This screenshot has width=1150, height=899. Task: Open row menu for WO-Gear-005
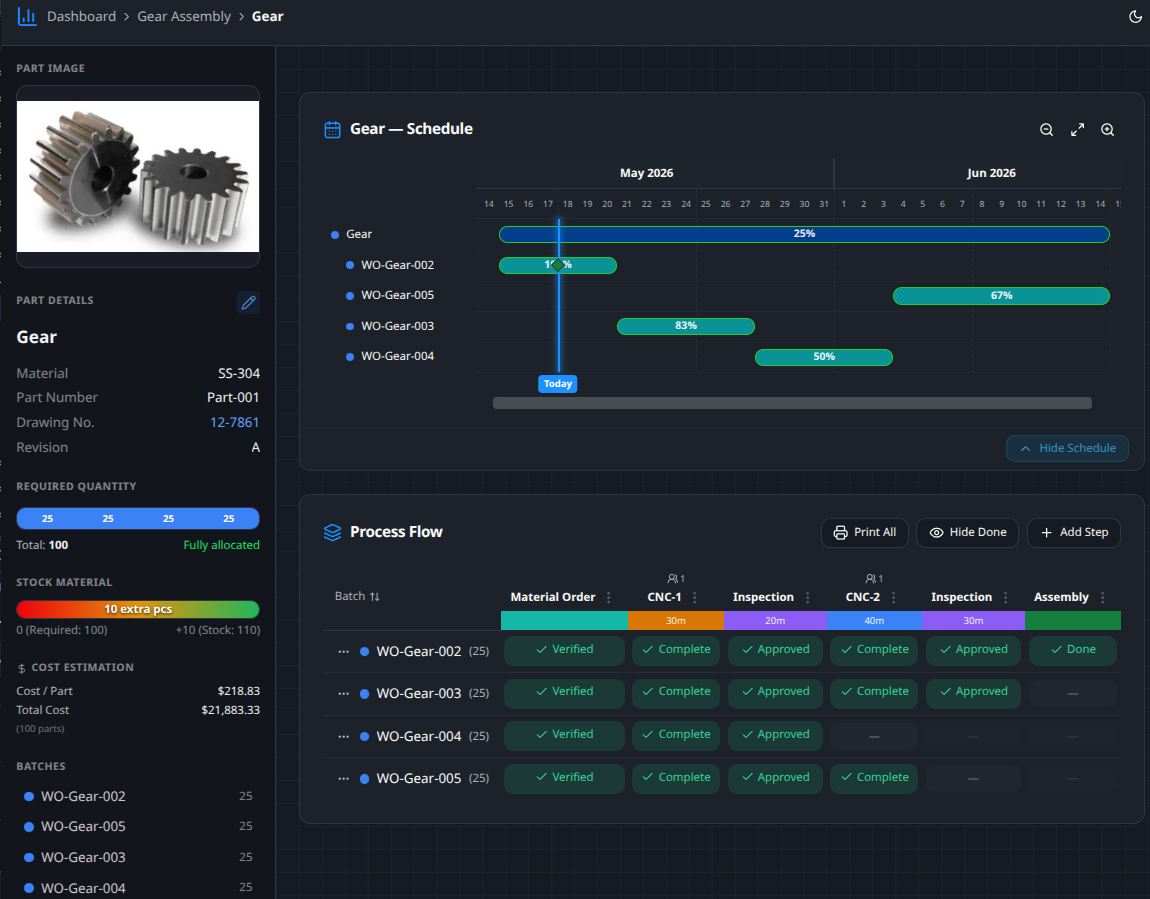(343, 779)
